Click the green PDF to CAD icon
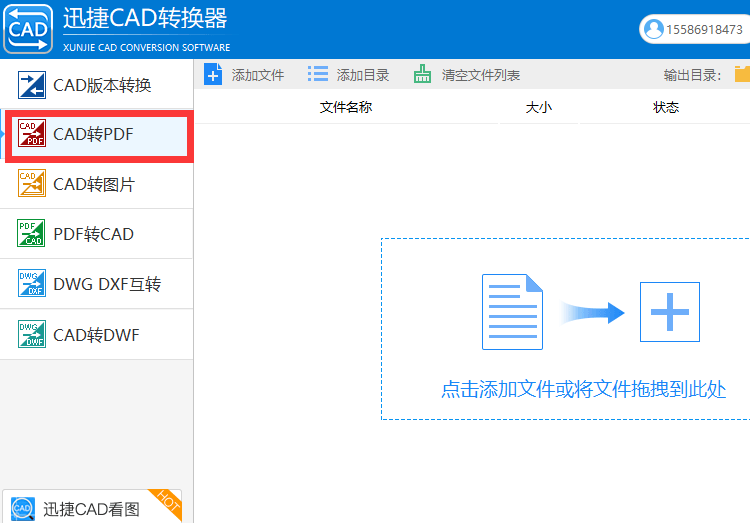Image resolution: width=750 pixels, height=523 pixels. coord(31,233)
